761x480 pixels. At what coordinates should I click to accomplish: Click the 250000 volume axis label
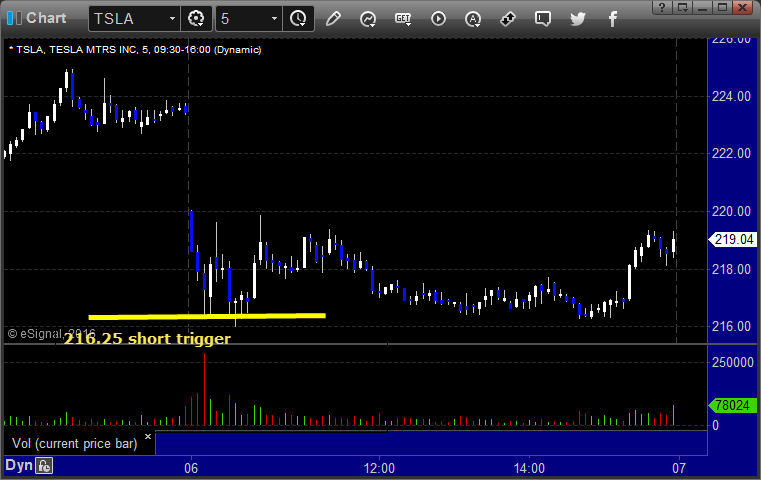pos(732,363)
